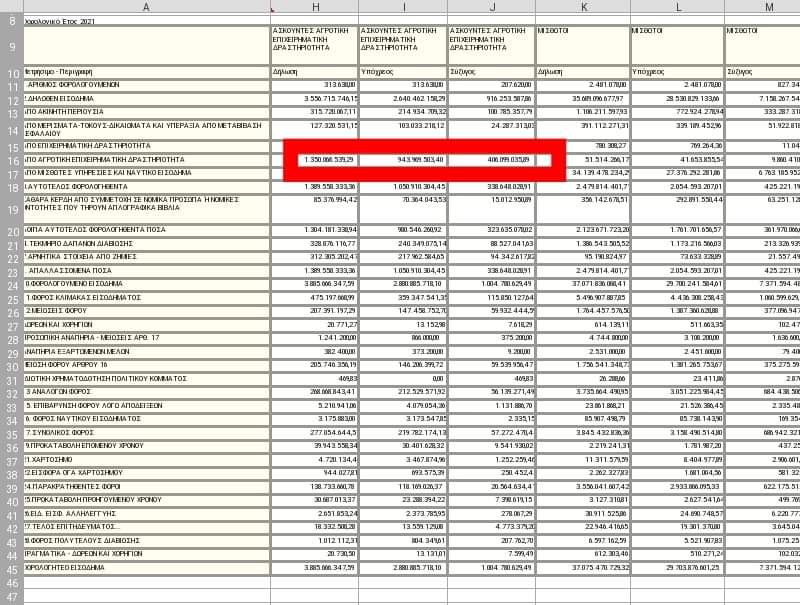
Task: Click 'Δήλωση' cell in column K
Action: coord(583,72)
